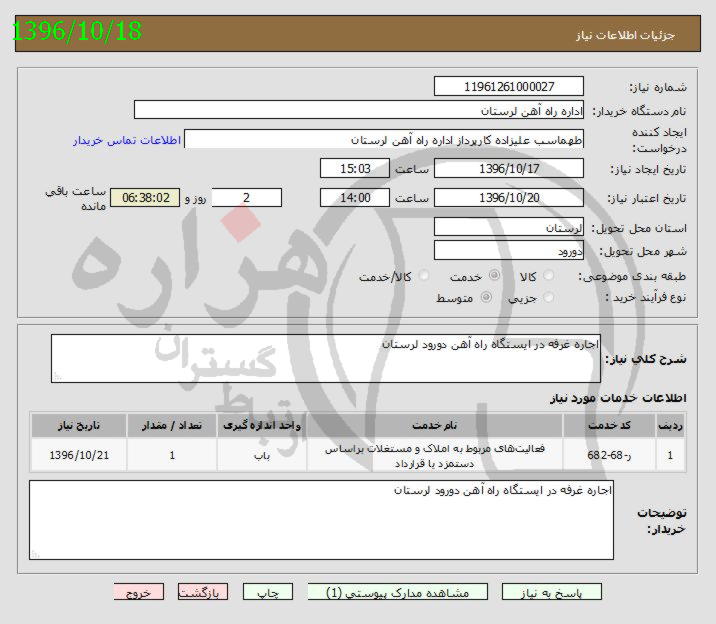Click the service name cell in row 1
The image size is (716, 624).
pos(435,455)
